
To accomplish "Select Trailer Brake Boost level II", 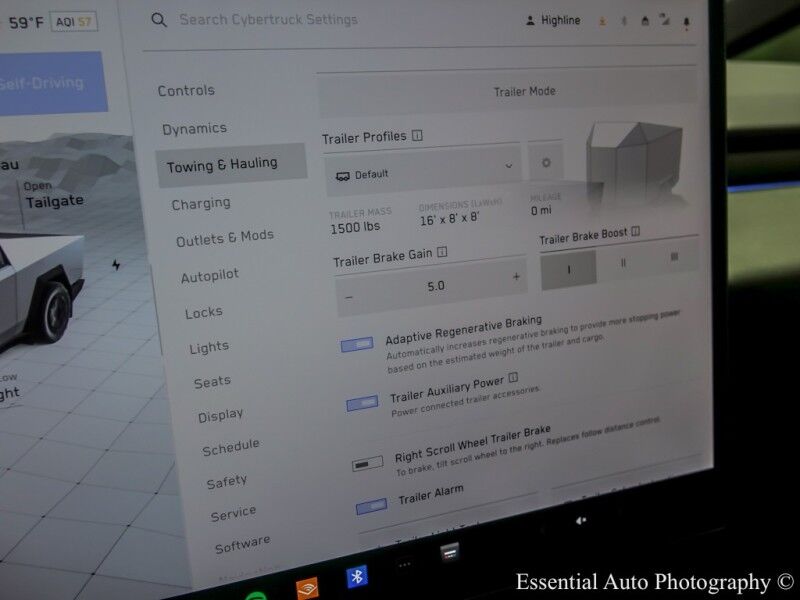I will [624, 264].
